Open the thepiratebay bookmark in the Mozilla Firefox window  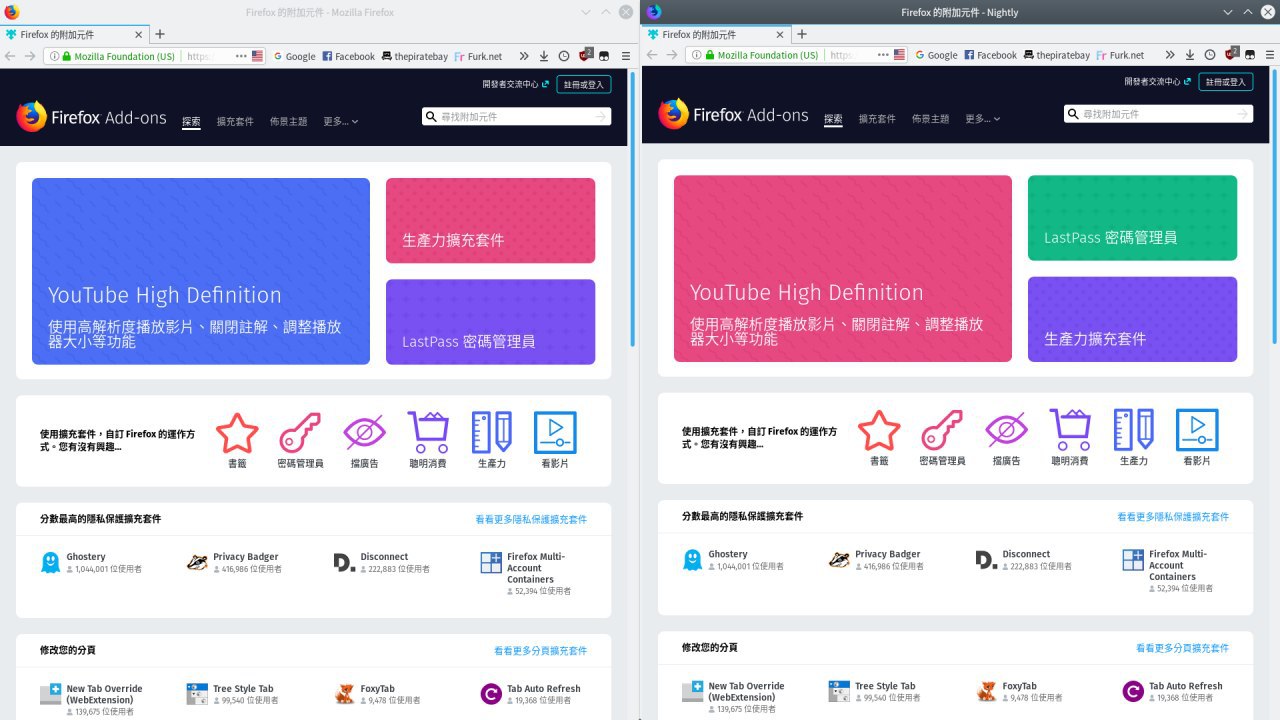(414, 56)
